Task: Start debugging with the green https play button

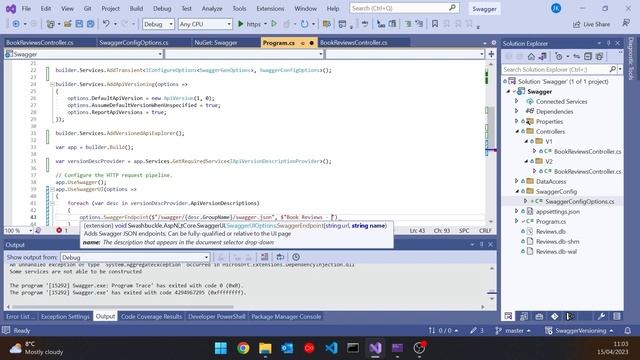Action: [x=249, y=24]
